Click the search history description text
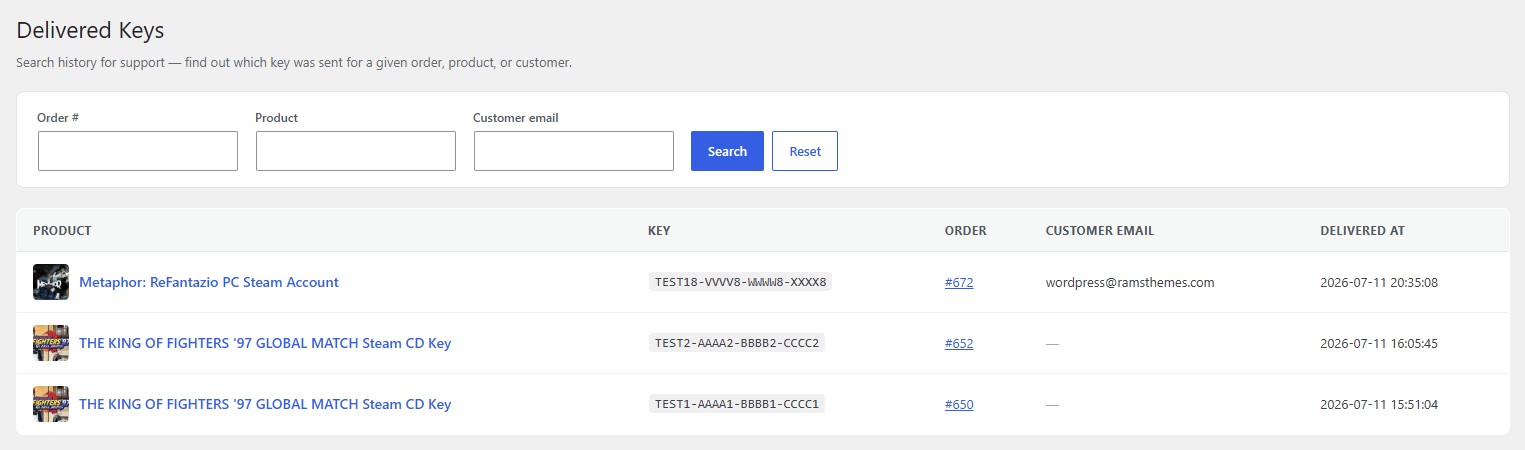This screenshot has width=1525, height=450. [294, 62]
